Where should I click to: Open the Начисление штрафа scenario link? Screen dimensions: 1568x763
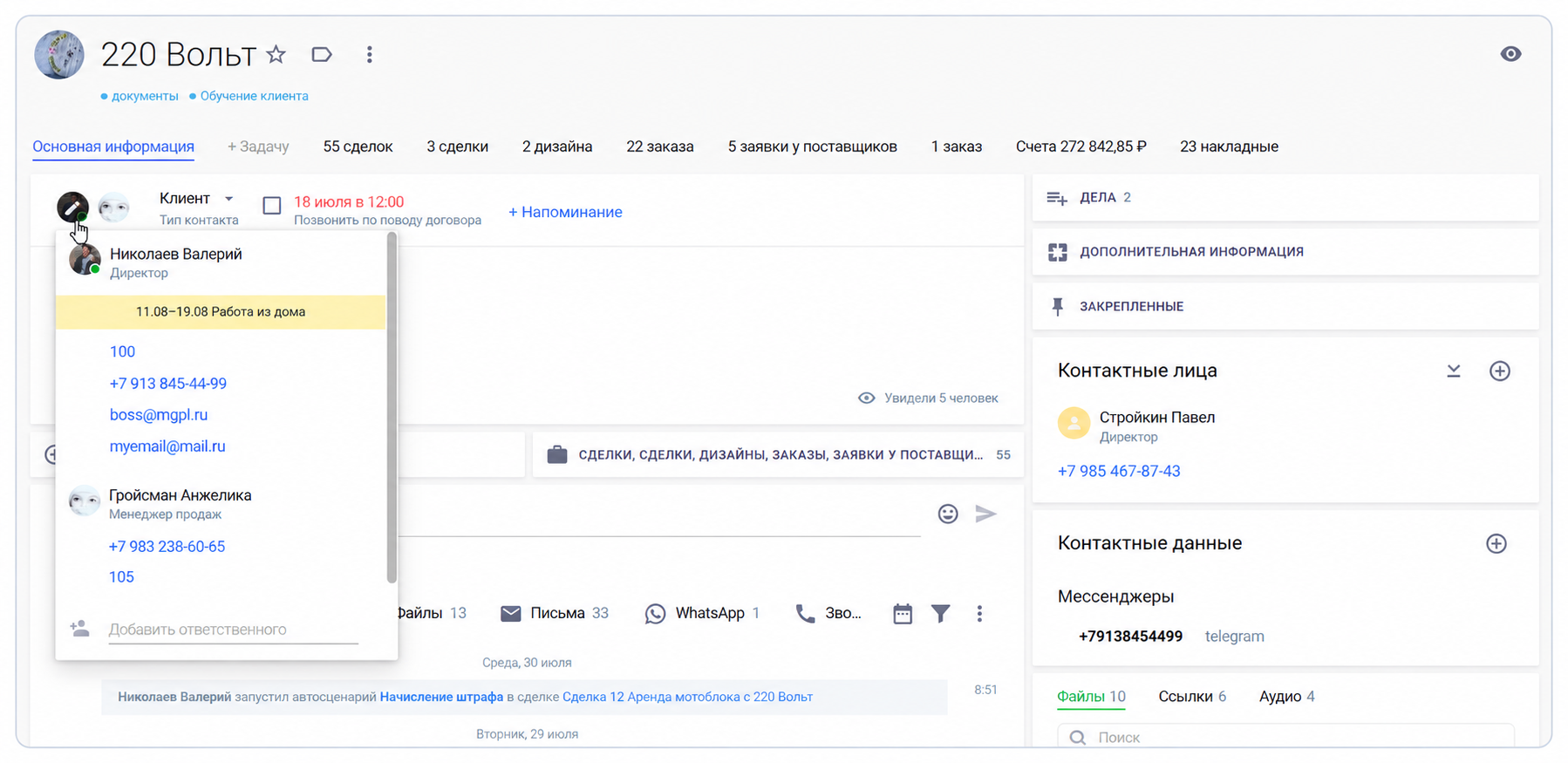point(441,697)
